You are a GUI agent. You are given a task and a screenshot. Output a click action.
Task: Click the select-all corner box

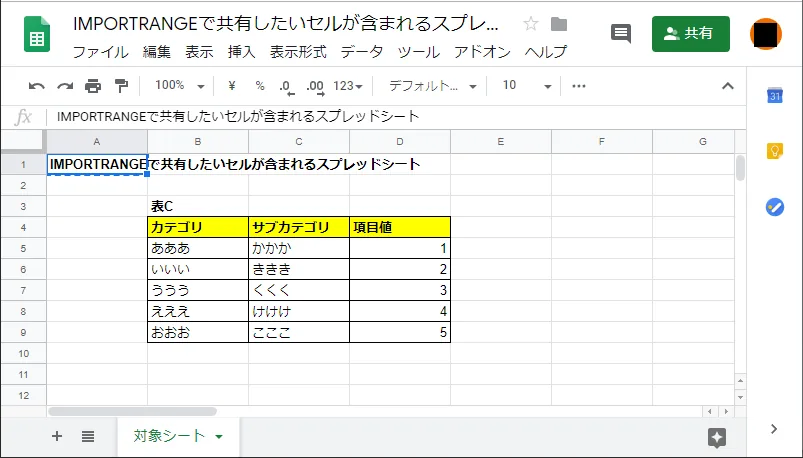click(24, 142)
